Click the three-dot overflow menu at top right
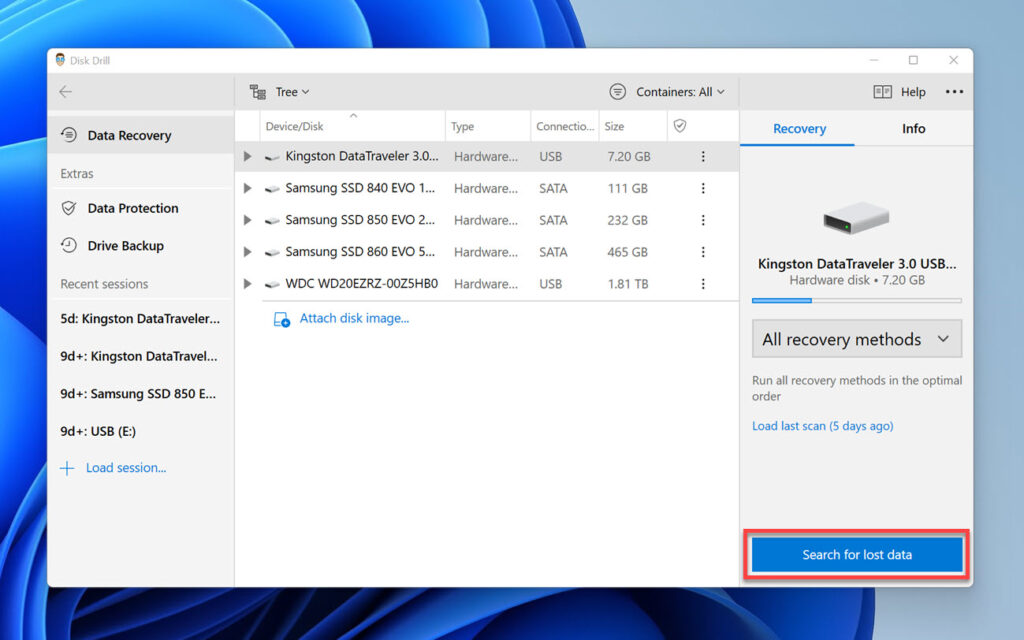The height and width of the screenshot is (640, 1024). (954, 91)
